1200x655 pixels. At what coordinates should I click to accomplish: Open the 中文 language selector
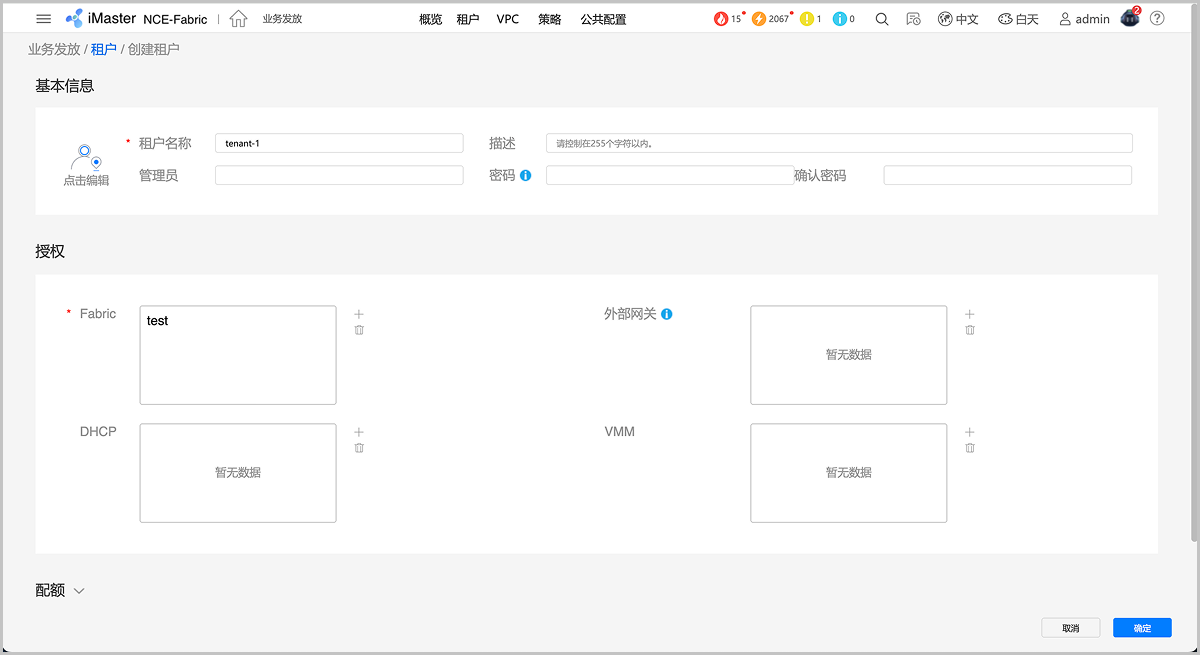point(958,19)
